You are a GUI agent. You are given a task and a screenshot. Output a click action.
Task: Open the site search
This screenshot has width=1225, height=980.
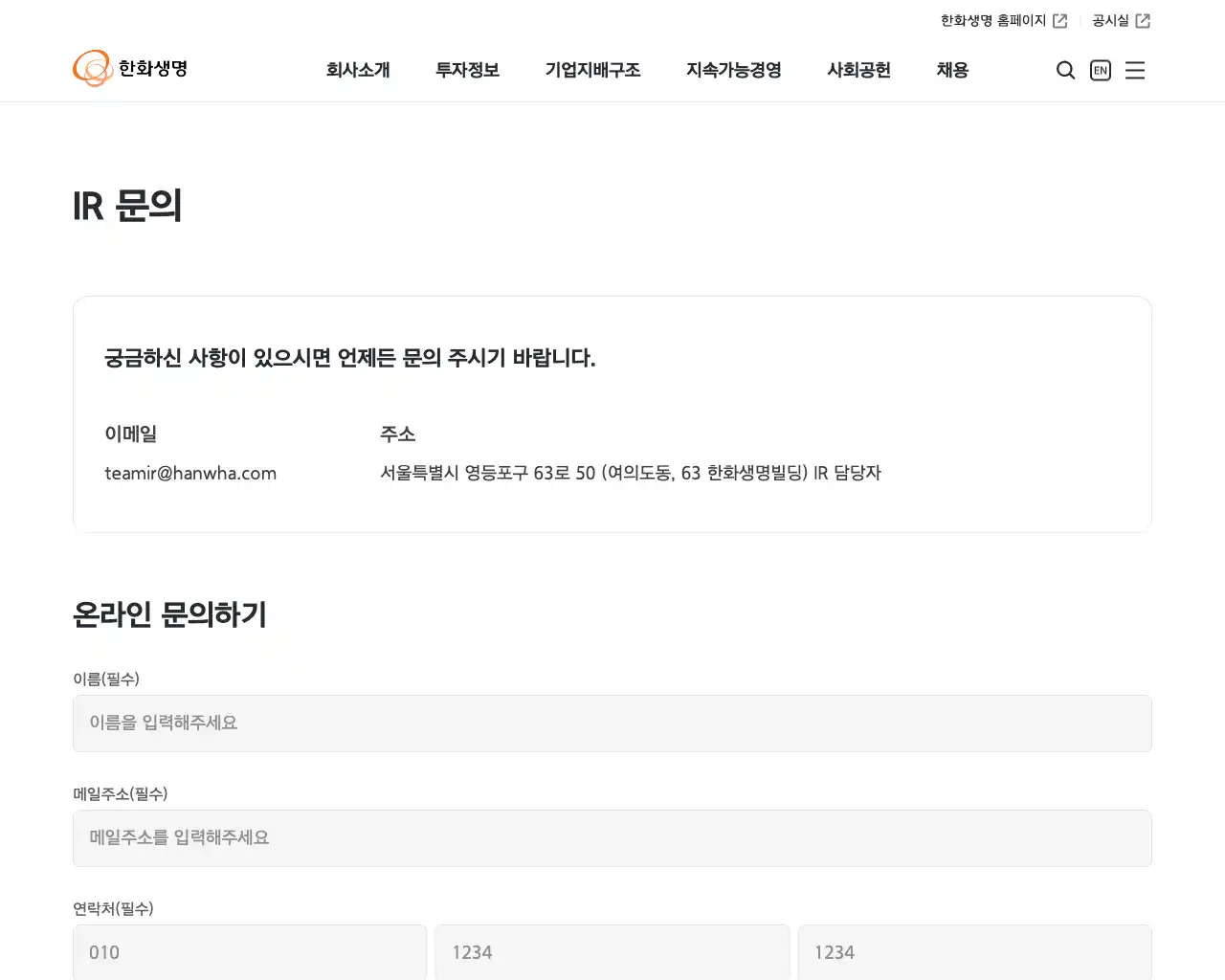point(1065,70)
